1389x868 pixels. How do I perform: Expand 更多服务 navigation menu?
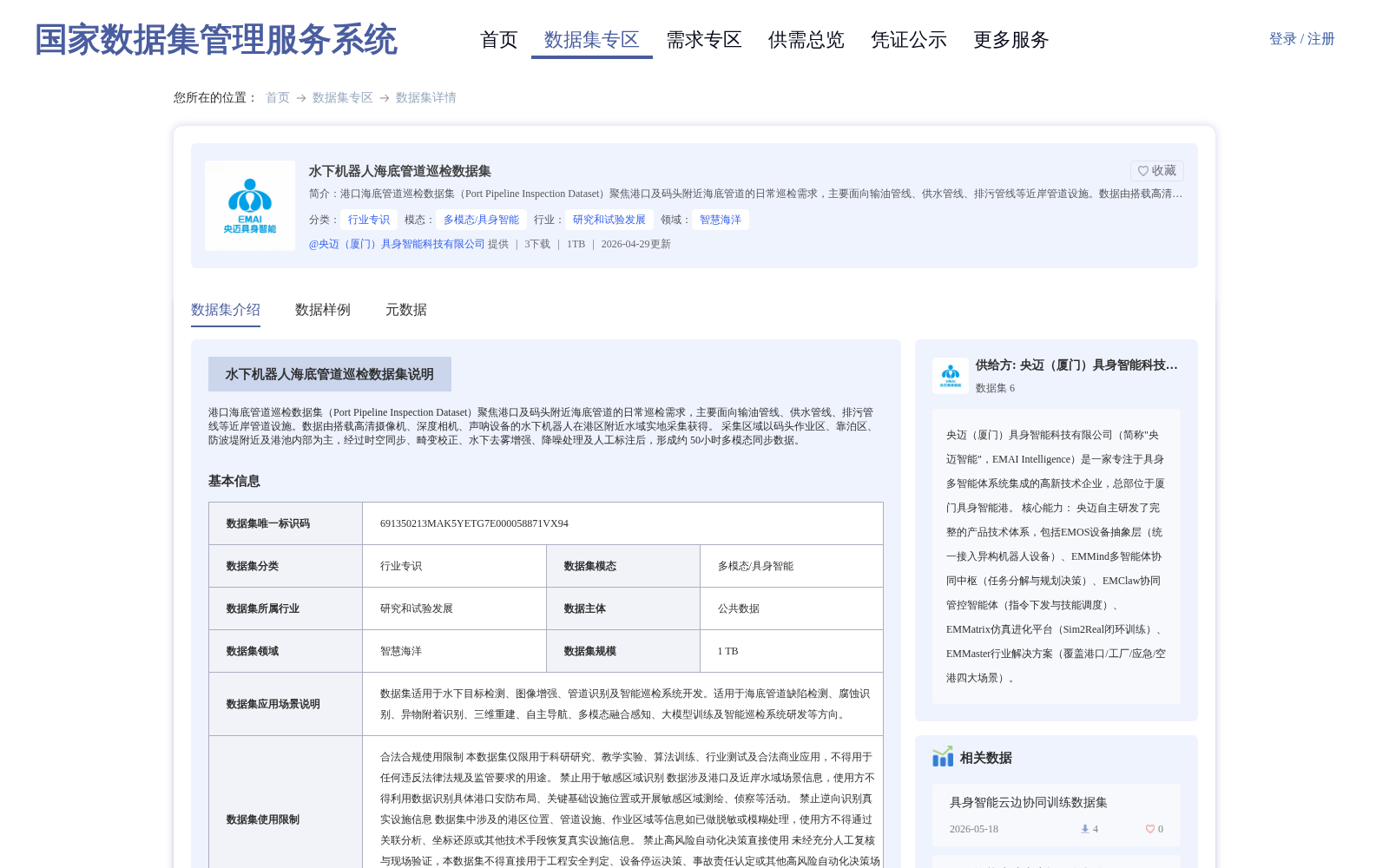click(x=1011, y=40)
